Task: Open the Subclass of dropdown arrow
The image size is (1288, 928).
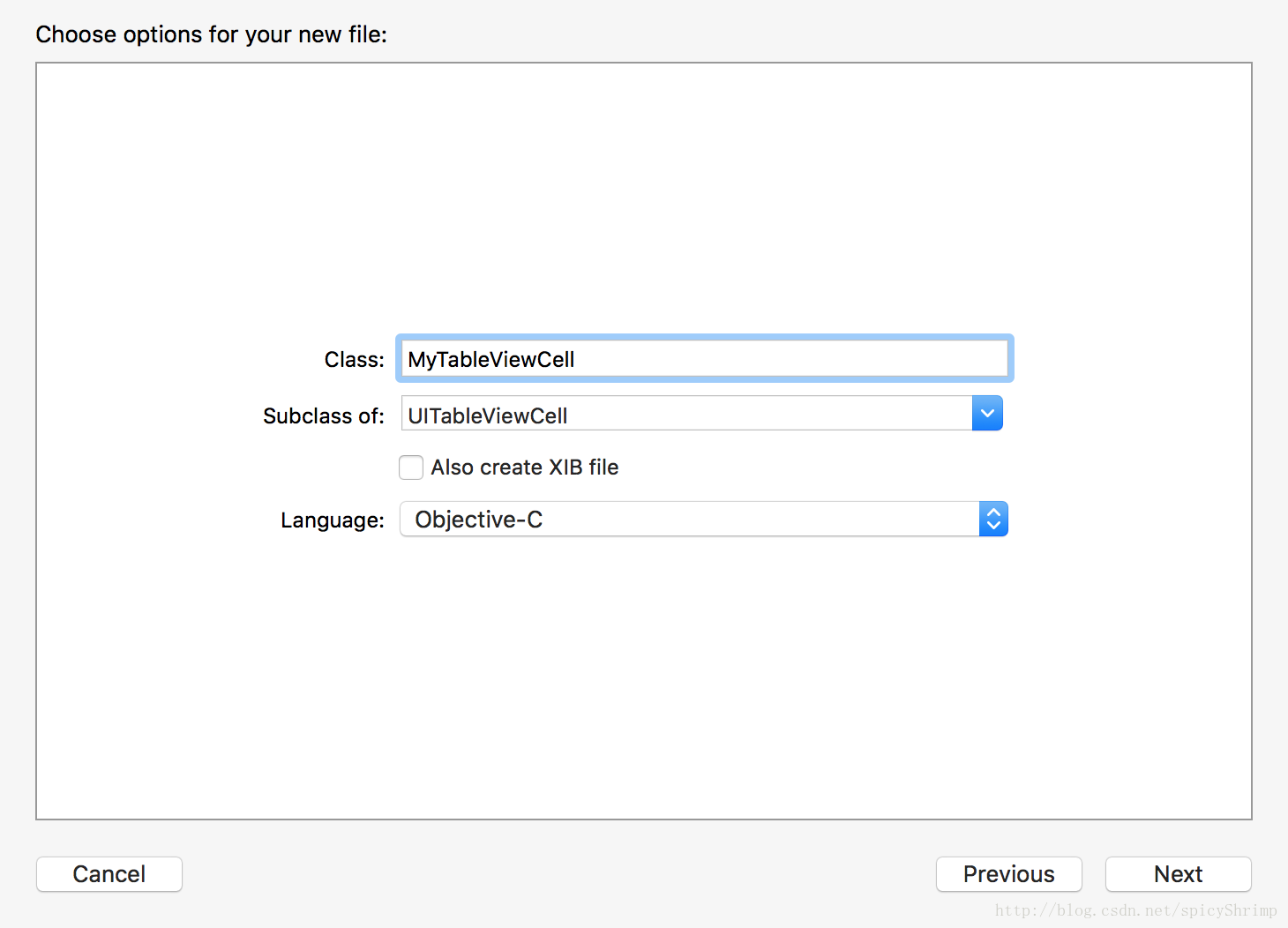Action: 987,414
